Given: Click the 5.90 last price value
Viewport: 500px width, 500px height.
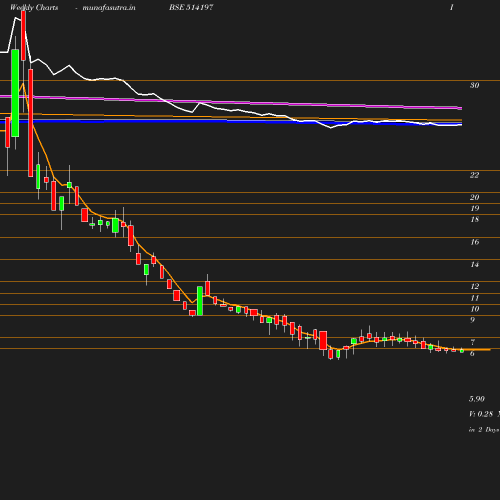Looking at the screenshot, I should click(x=477, y=399).
